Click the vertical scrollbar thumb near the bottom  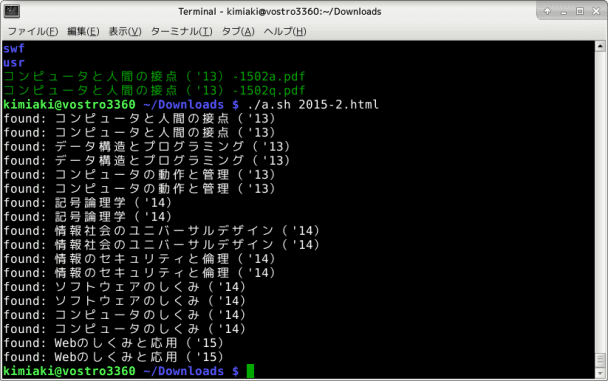pyautogui.click(x=600, y=360)
